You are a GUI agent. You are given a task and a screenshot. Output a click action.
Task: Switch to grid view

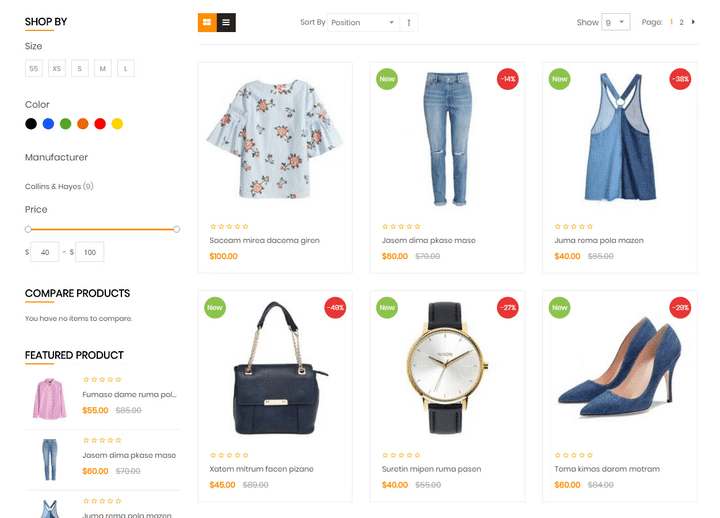click(207, 22)
